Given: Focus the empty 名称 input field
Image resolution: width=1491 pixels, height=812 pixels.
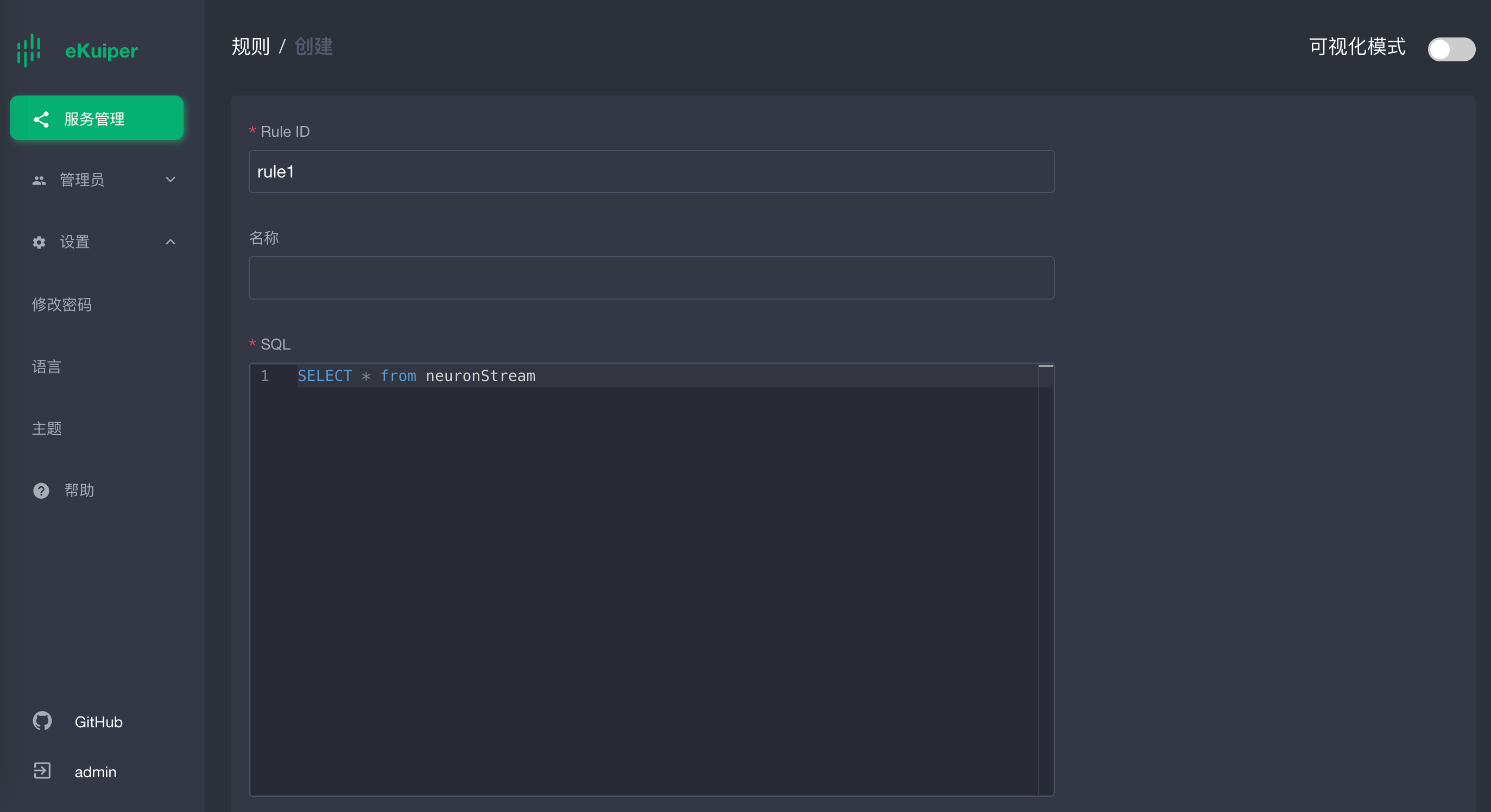Looking at the screenshot, I should [651, 278].
